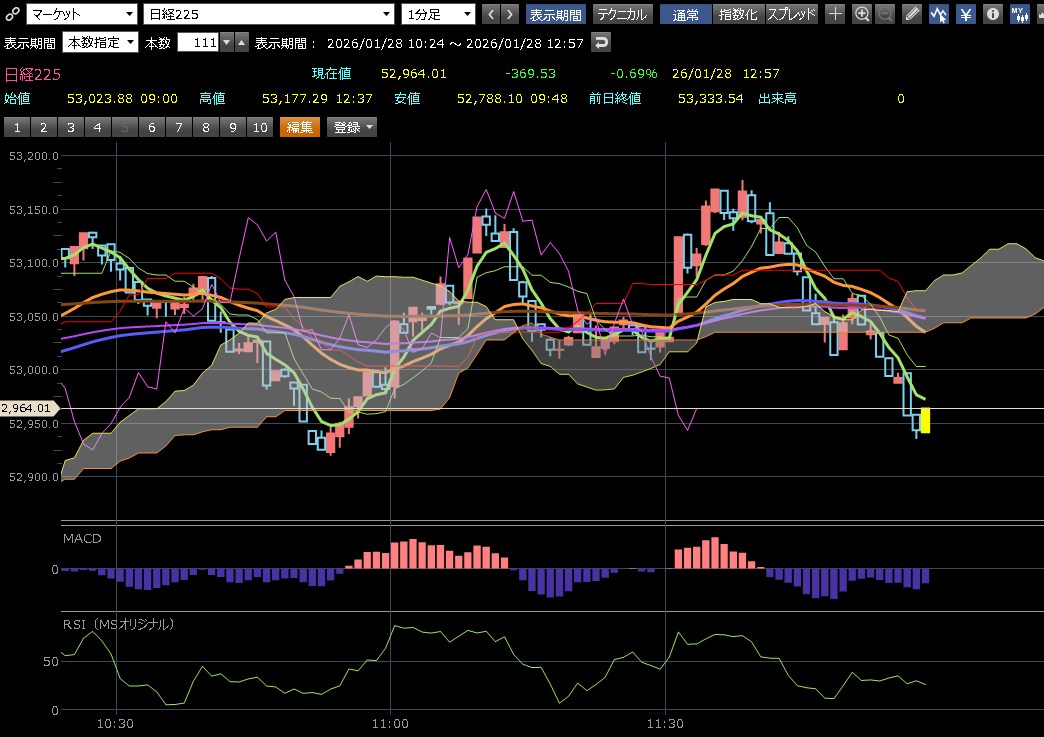Viewport: 1044px width, 737px height.
Task: Open the 本数指定 period type dropdown
Action: pos(99,43)
